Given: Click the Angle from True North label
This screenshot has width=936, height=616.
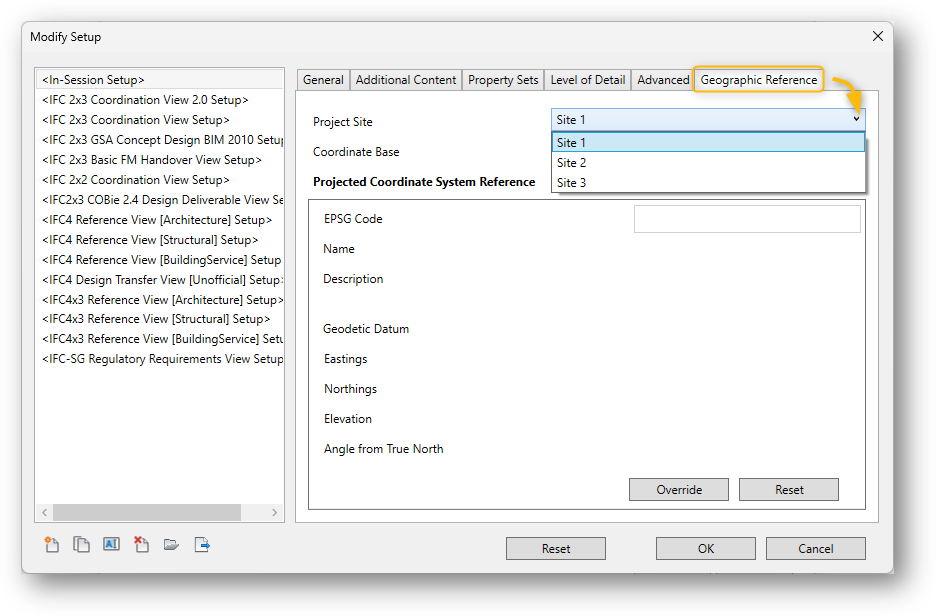Looking at the screenshot, I should coord(383,449).
